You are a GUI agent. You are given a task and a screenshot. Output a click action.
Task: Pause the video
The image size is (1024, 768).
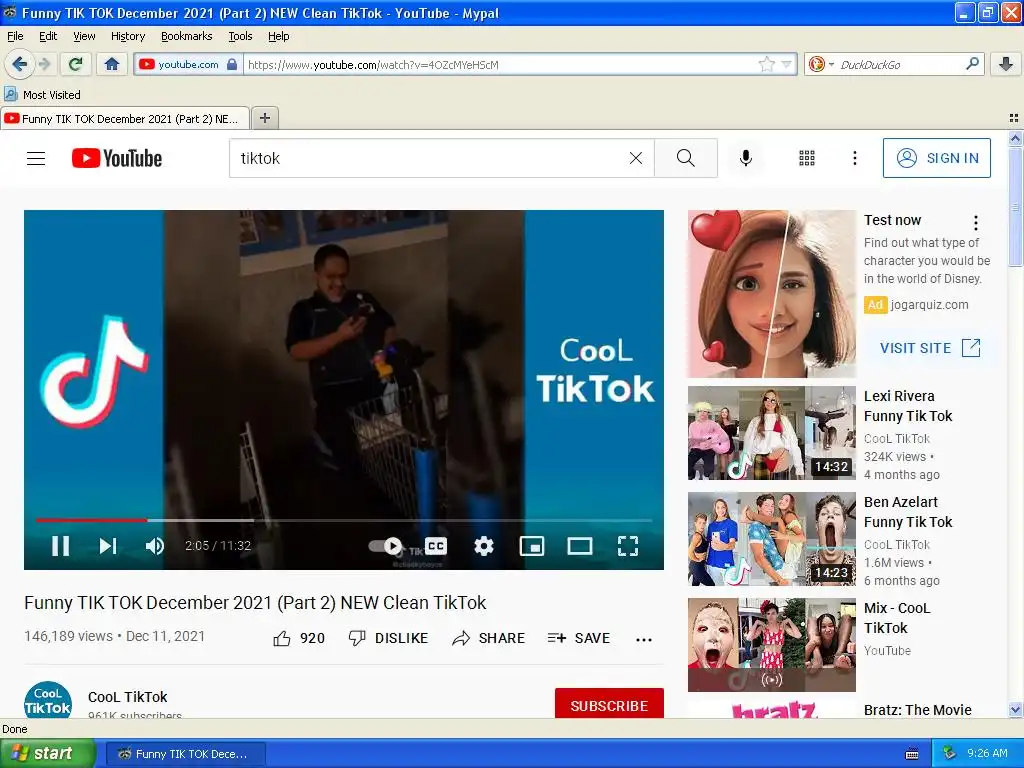[x=61, y=546]
